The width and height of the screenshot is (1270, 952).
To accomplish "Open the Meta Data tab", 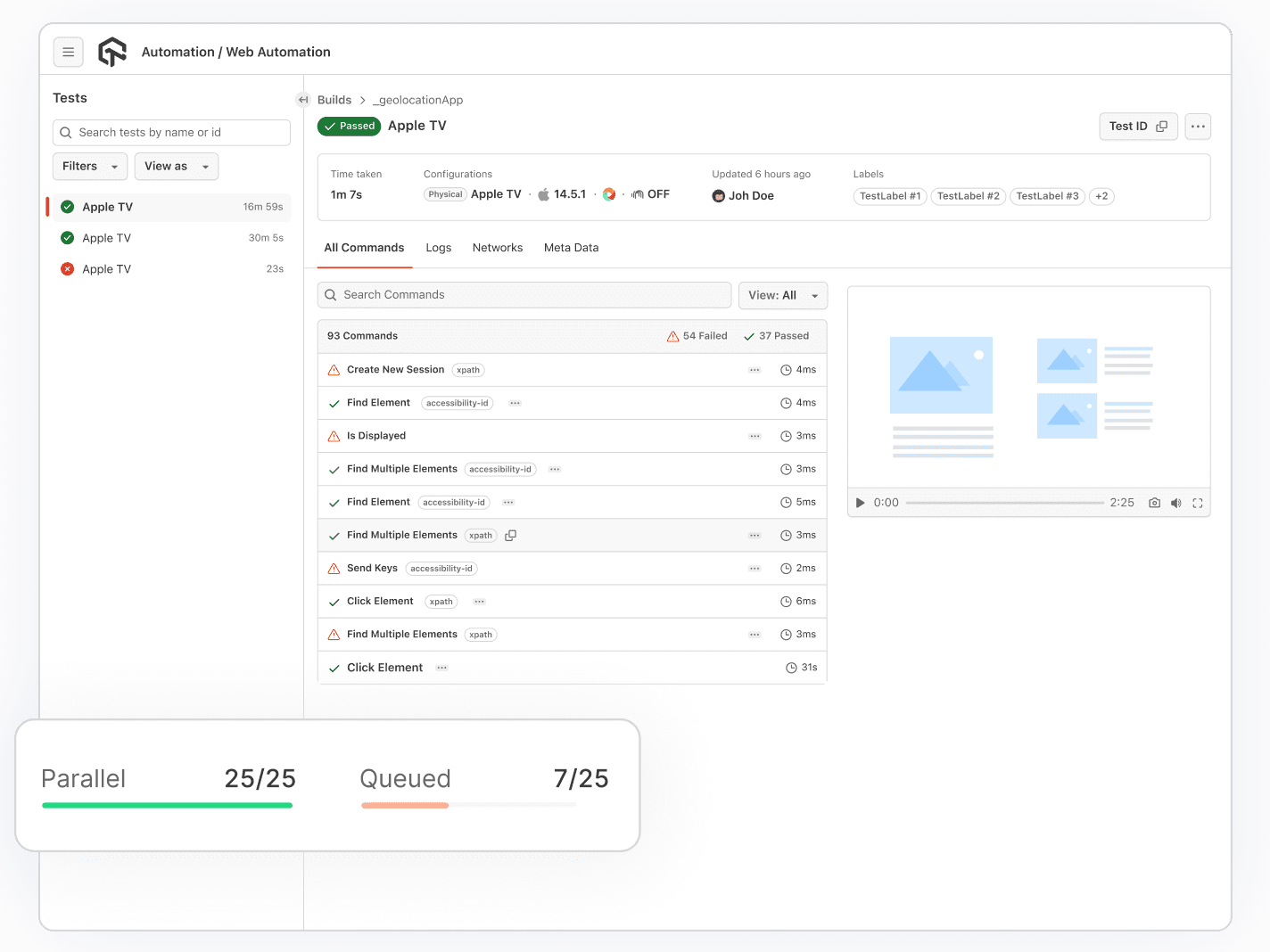I will click(571, 247).
